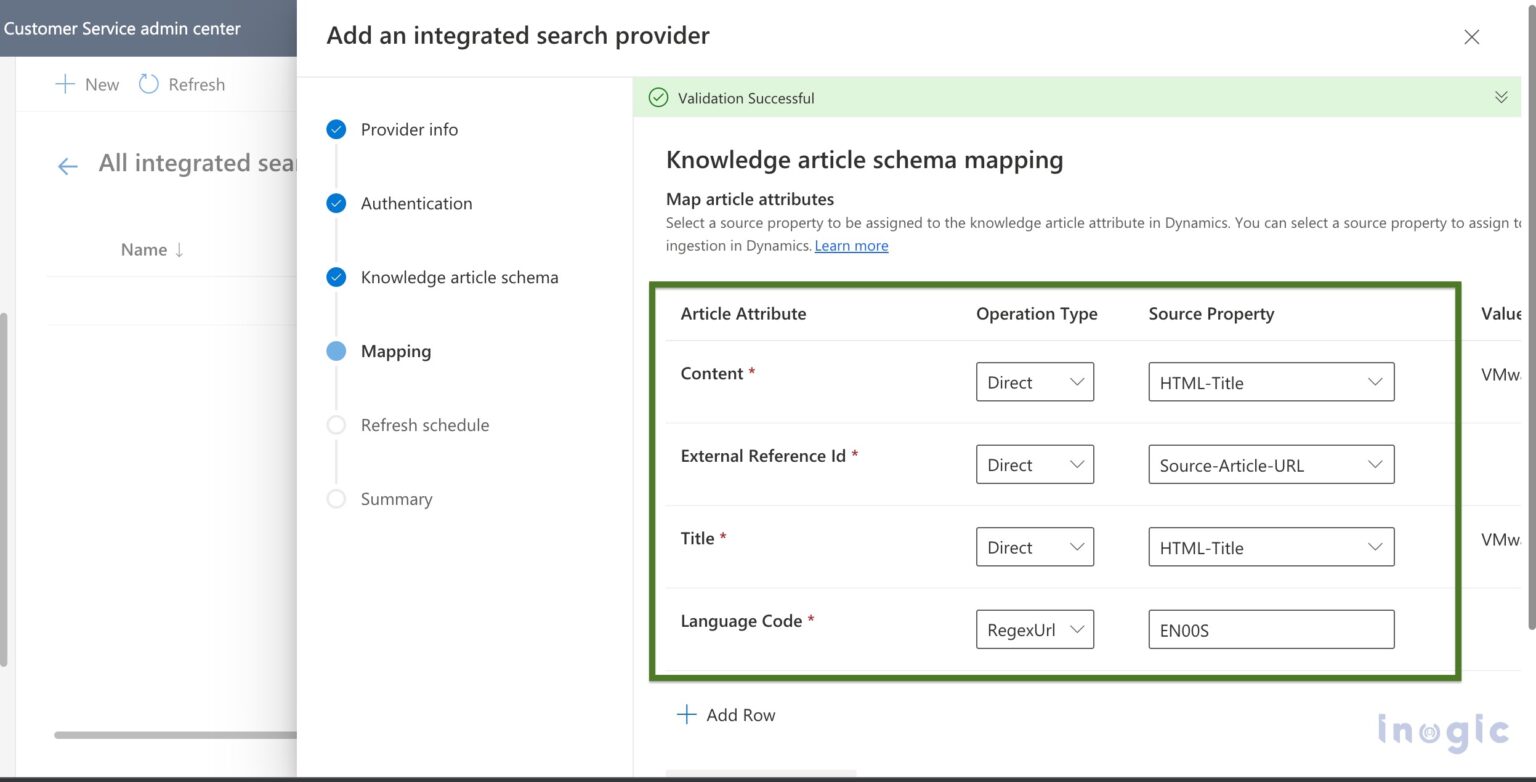Image resolution: width=1536 pixels, height=782 pixels.
Task: Navigate to the Knowledge article schema step
Action: (459, 277)
